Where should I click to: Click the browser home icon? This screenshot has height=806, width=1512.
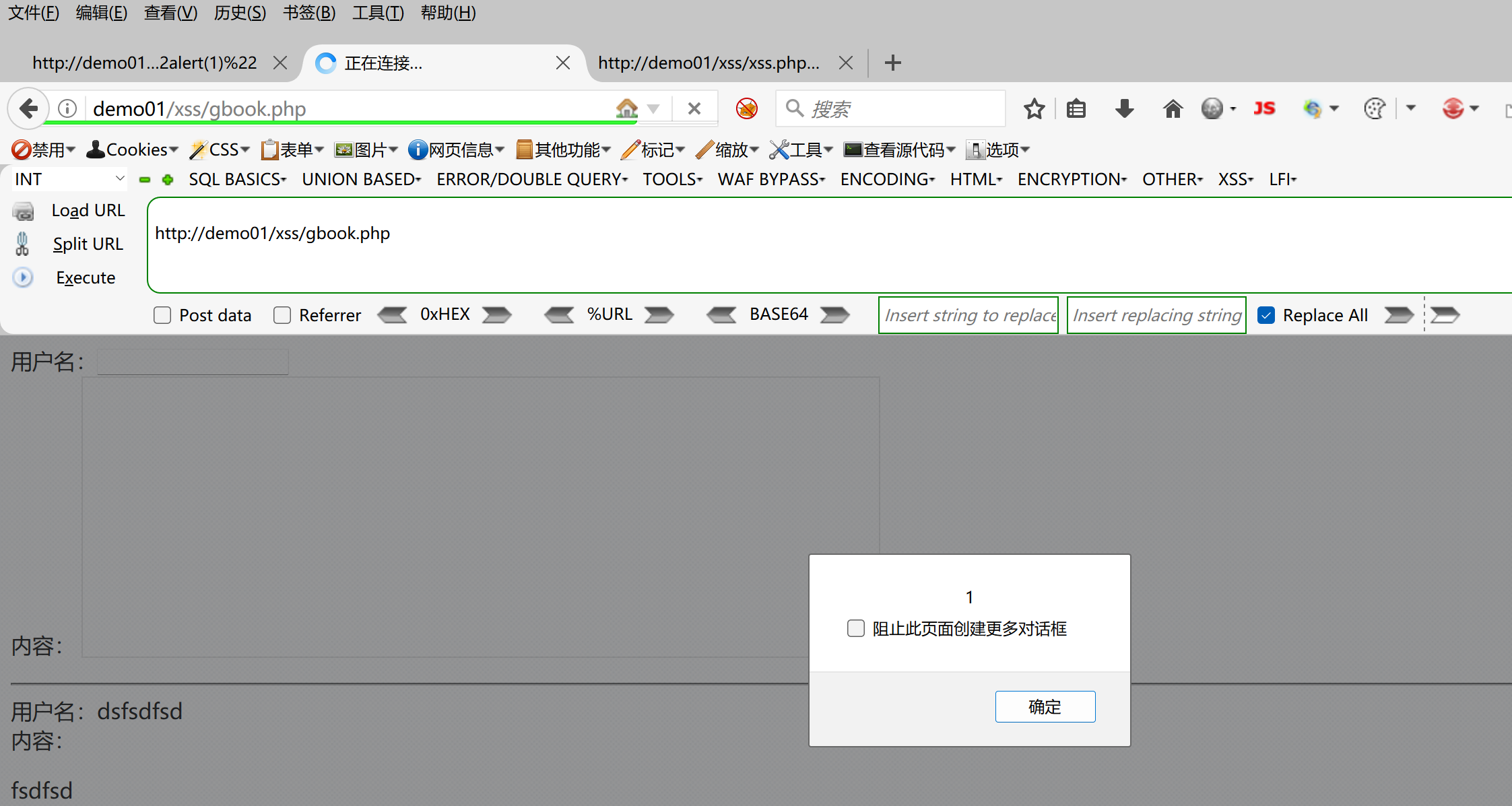click(1173, 108)
